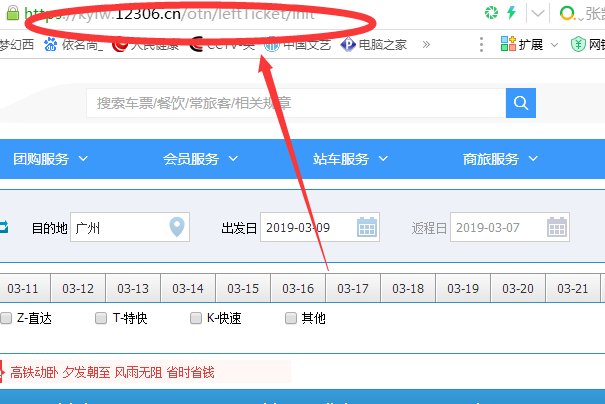Click the return date field 2019-03-07

pos(510,227)
